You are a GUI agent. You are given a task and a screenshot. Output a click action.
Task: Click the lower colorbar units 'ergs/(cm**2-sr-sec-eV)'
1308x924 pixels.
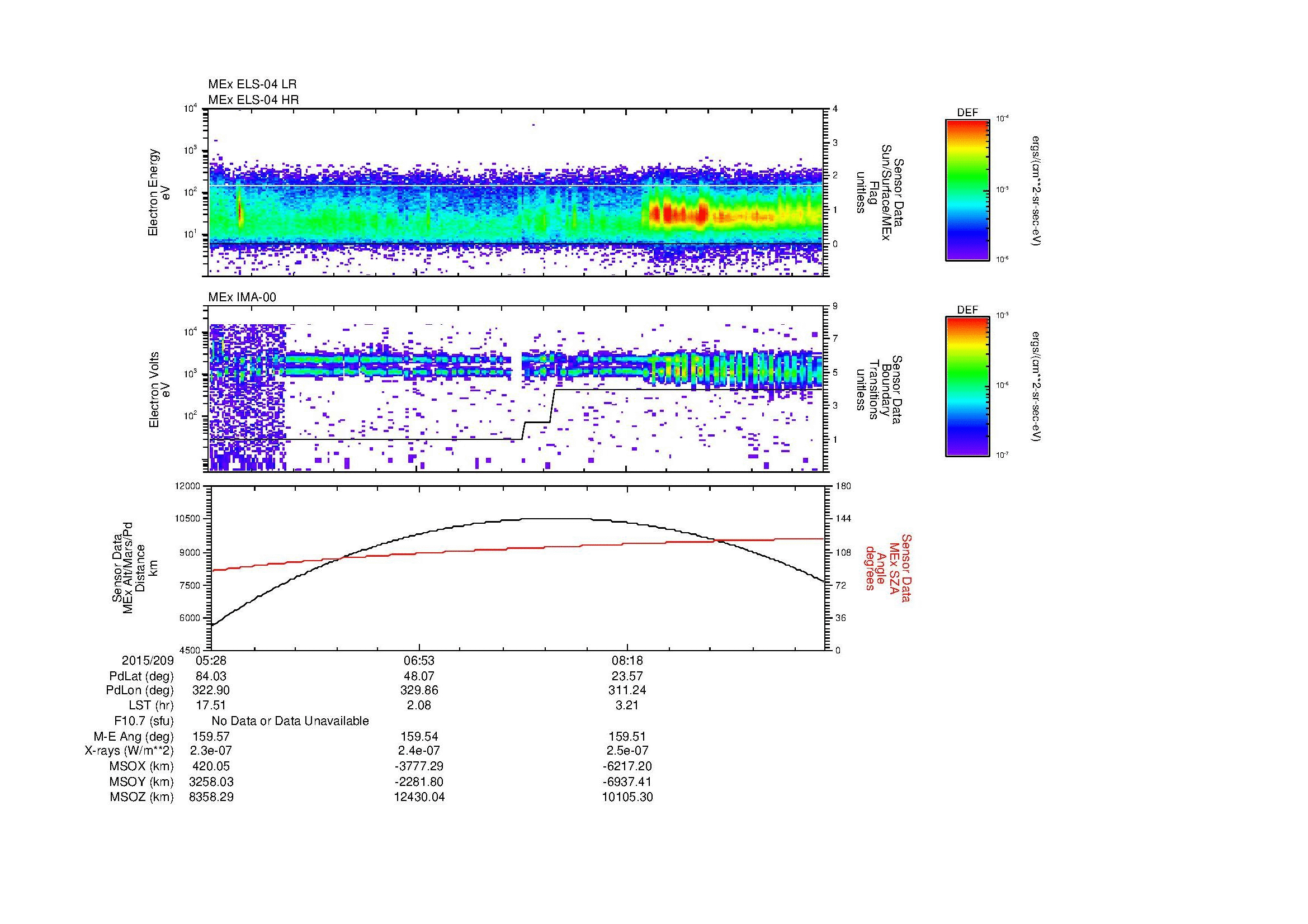(1036, 387)
